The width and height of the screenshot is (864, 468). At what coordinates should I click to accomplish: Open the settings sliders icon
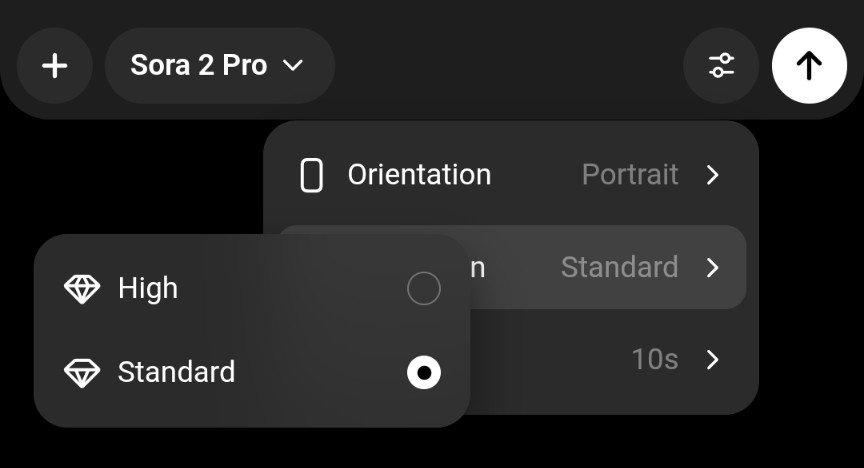[721, 66]
